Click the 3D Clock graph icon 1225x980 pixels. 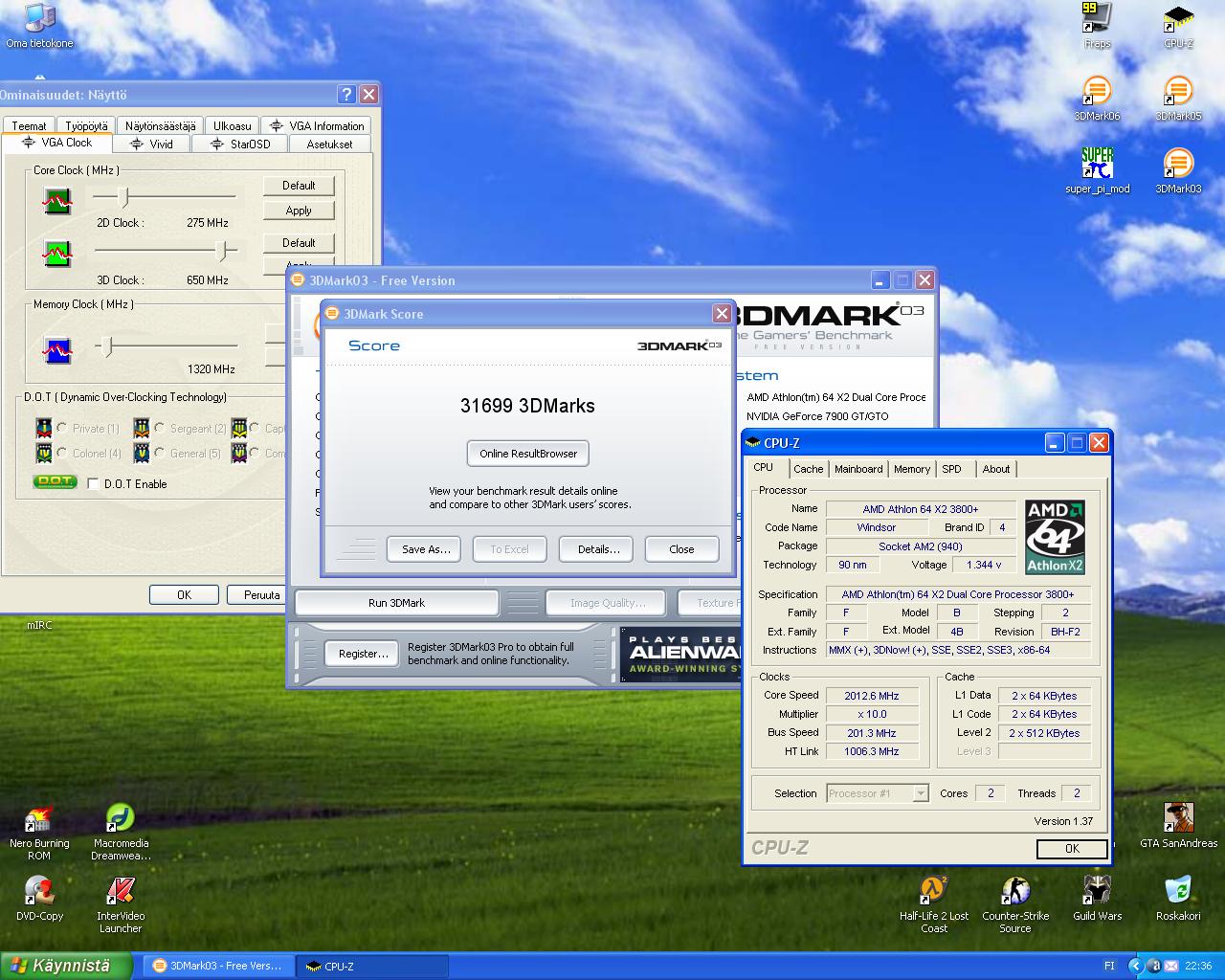(57, 254)
